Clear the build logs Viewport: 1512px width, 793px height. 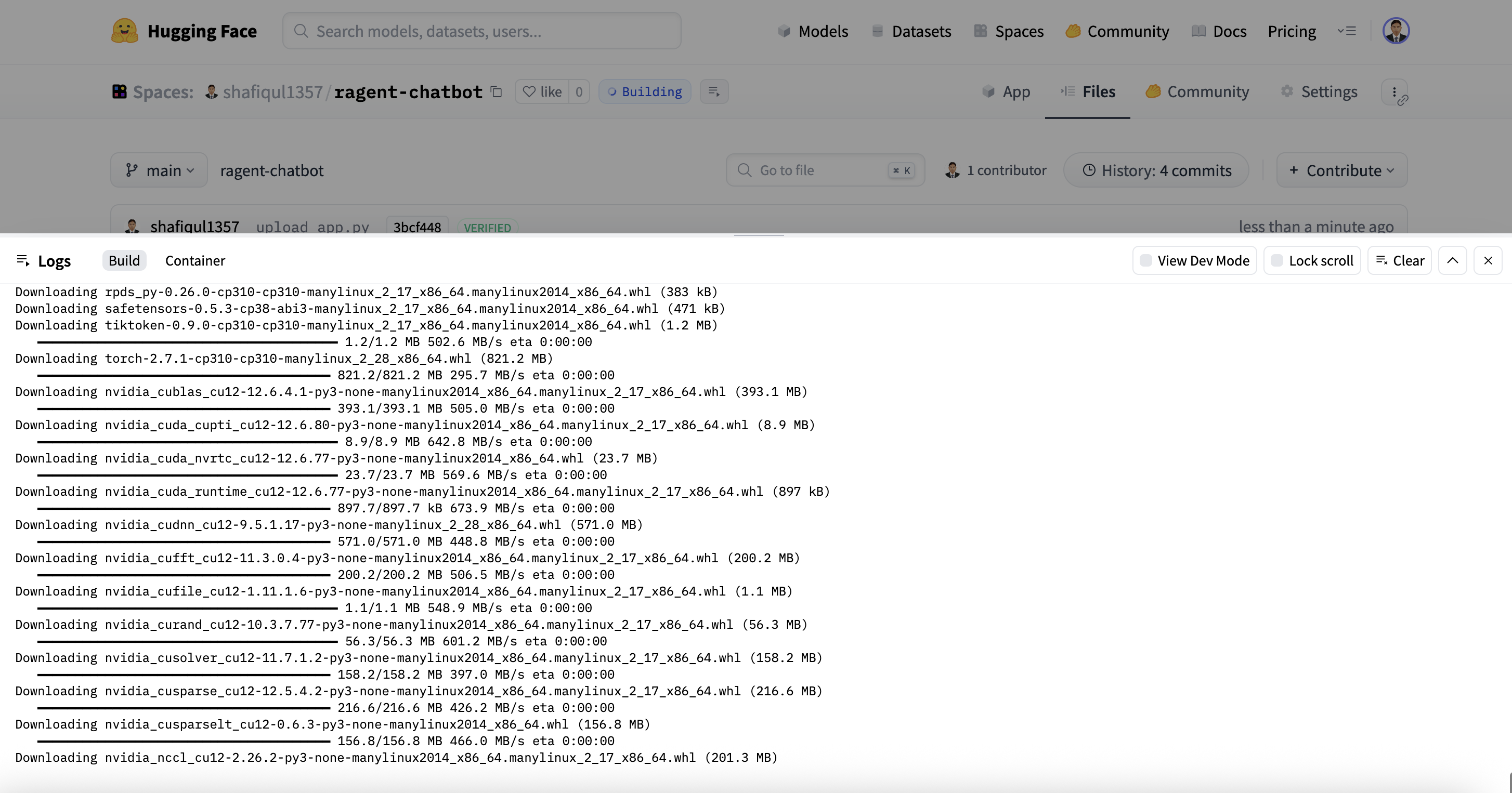tap(1399, 260)
